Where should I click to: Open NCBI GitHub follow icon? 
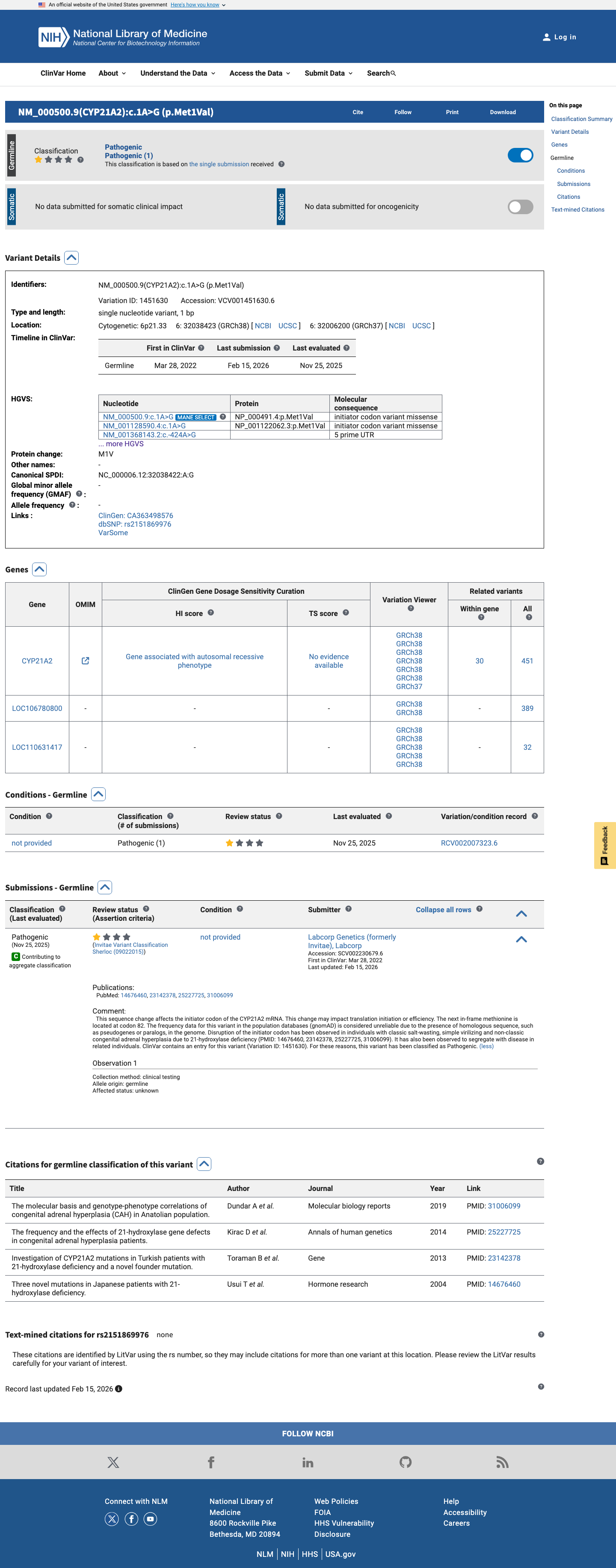click(405, 1463)
